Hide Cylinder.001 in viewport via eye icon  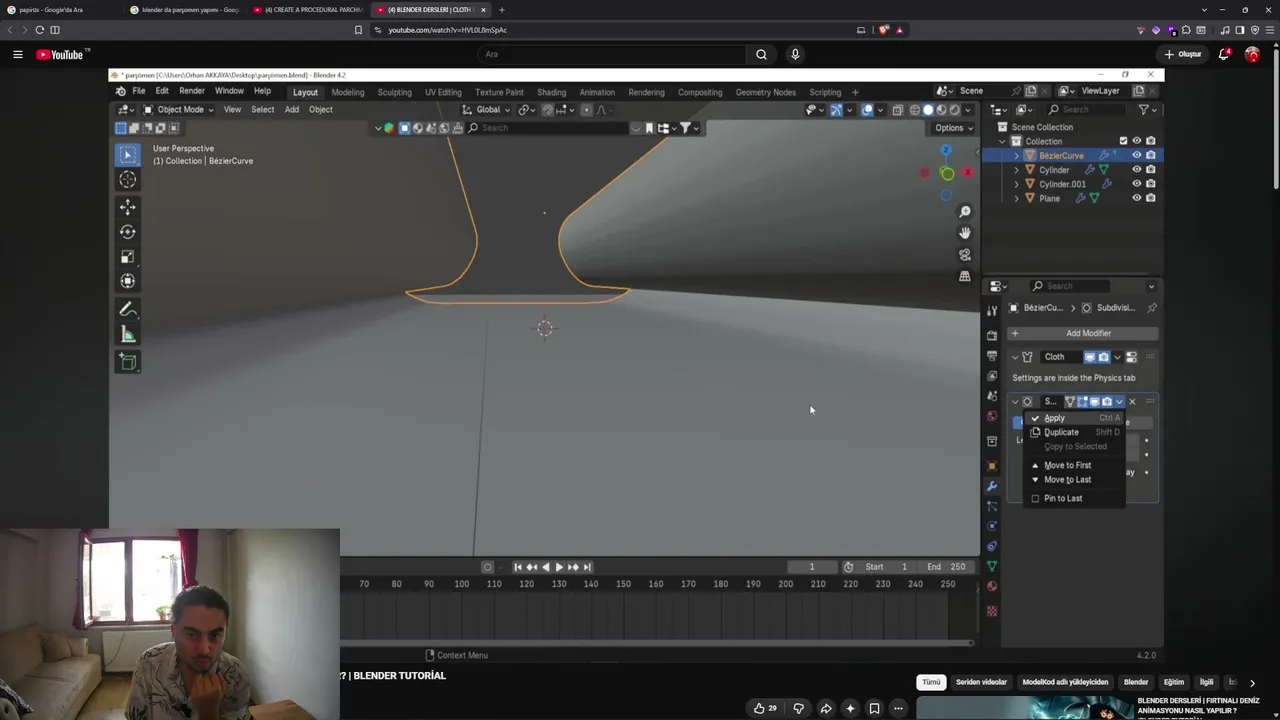click(x=1136, y=184)
